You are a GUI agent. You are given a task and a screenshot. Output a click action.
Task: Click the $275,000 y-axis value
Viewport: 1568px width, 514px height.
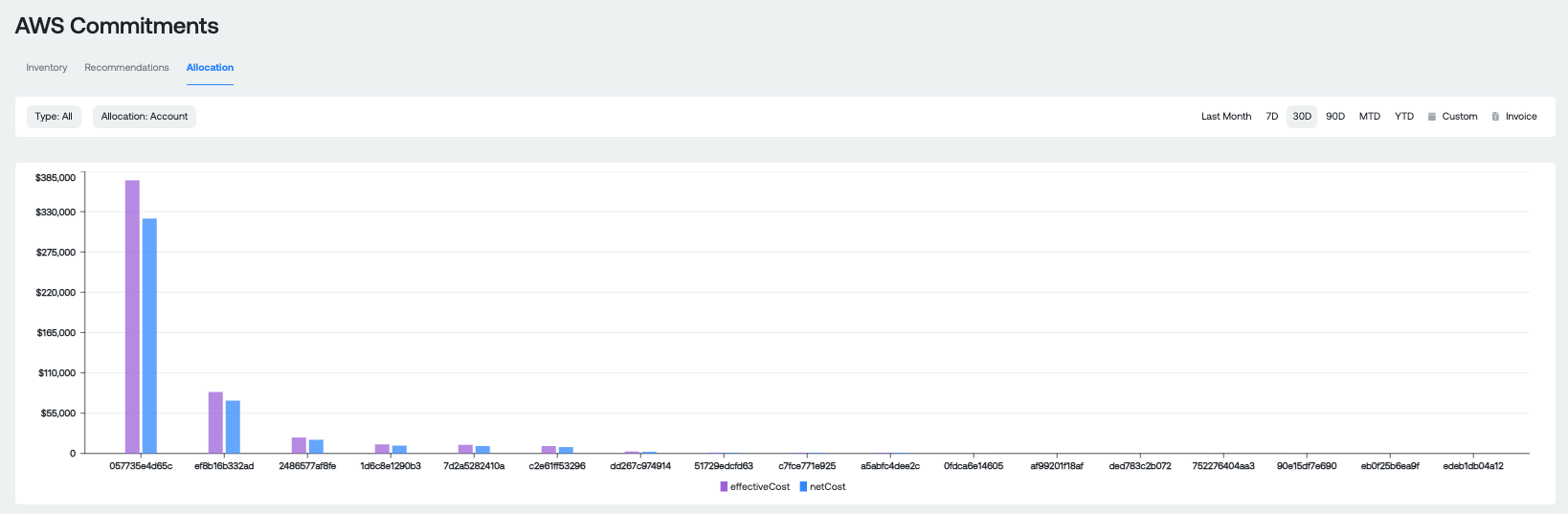click(x=56, y=253)
